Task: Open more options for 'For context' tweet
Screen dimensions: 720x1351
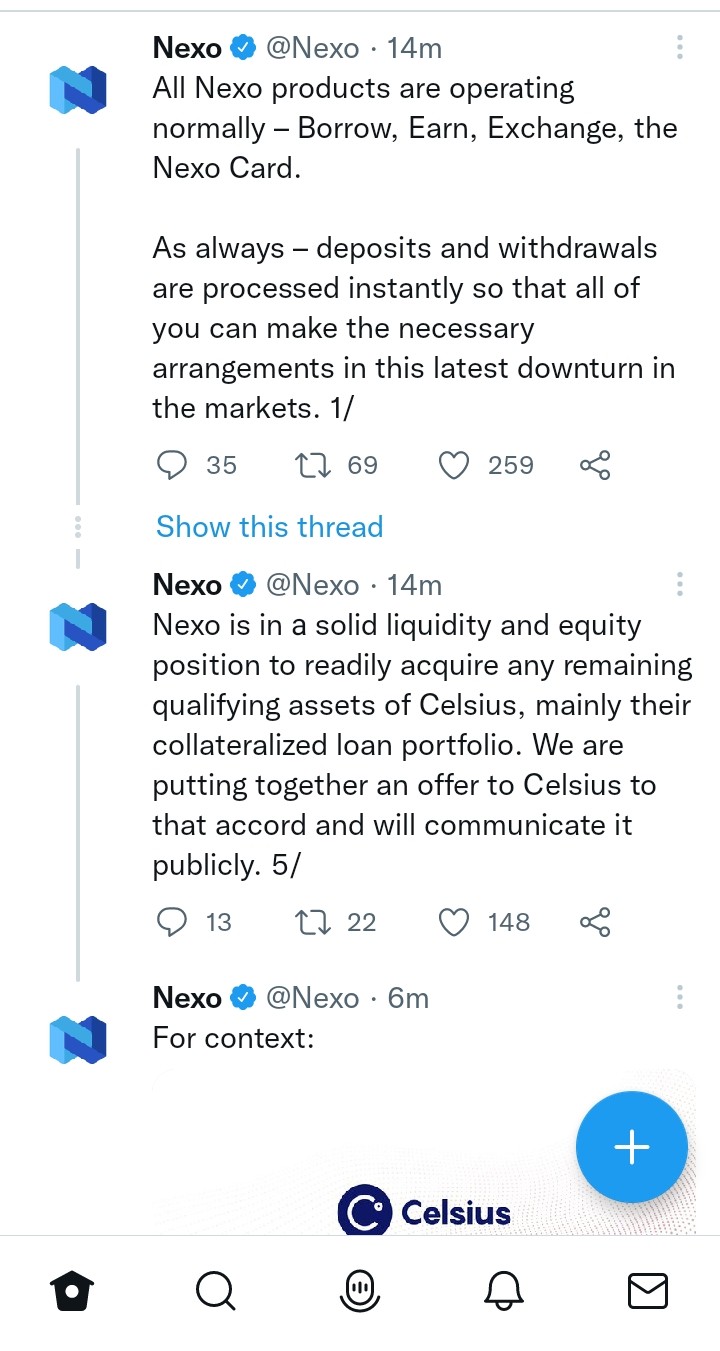Action: [x=680, y=997]
